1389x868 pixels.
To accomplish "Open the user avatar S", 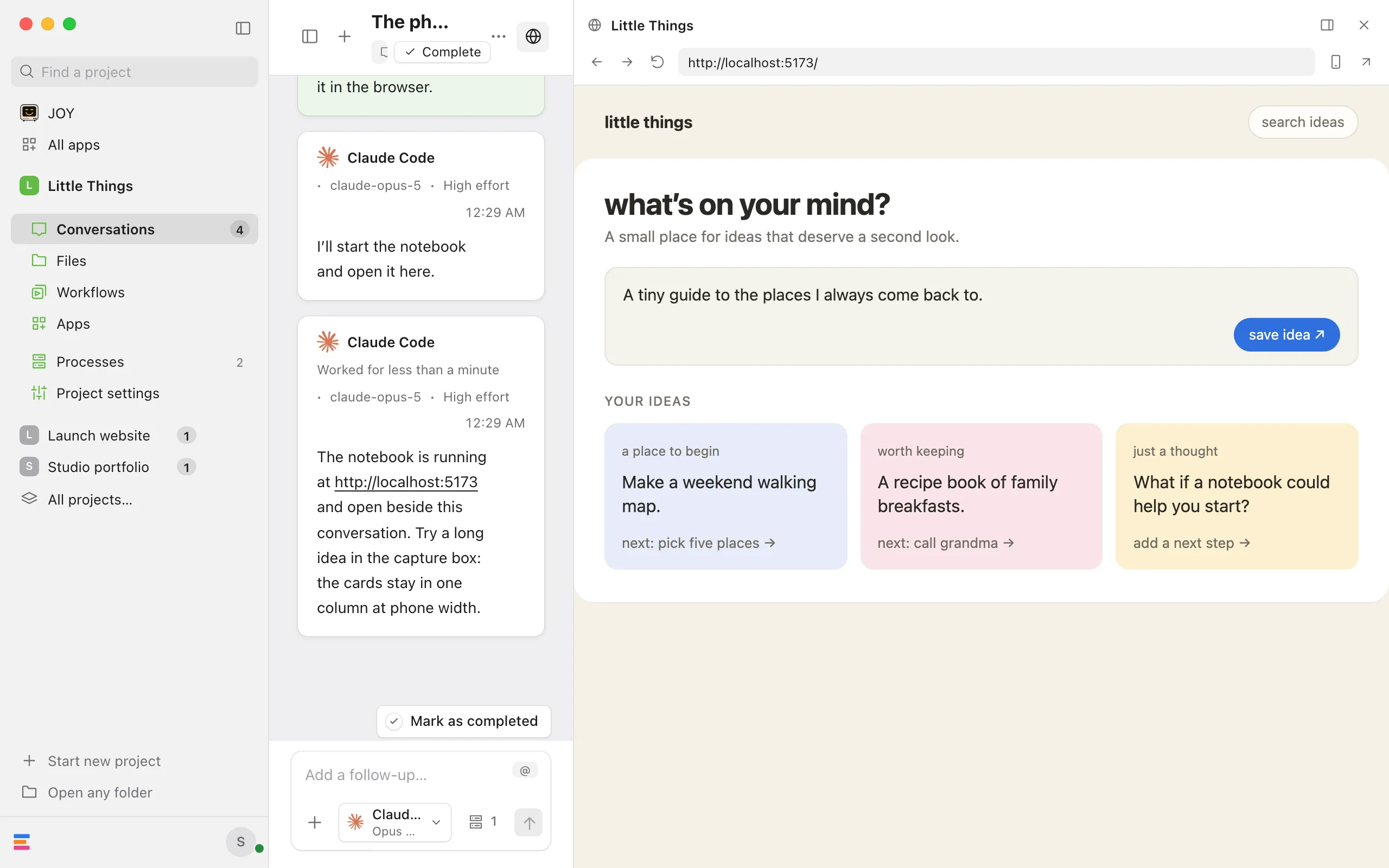I will click(241, 841).
